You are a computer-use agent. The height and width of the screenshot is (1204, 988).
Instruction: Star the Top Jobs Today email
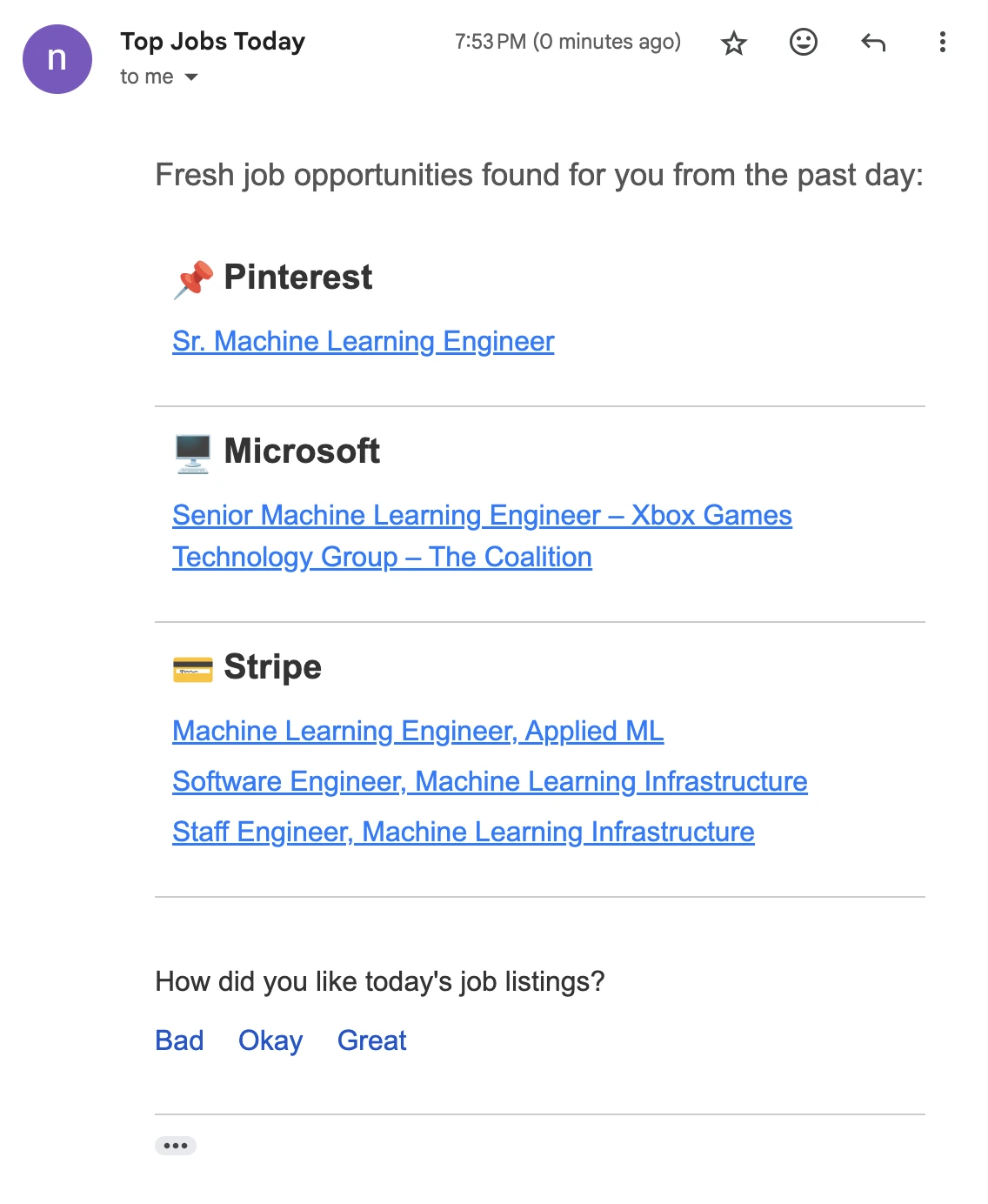pos(733,42)
